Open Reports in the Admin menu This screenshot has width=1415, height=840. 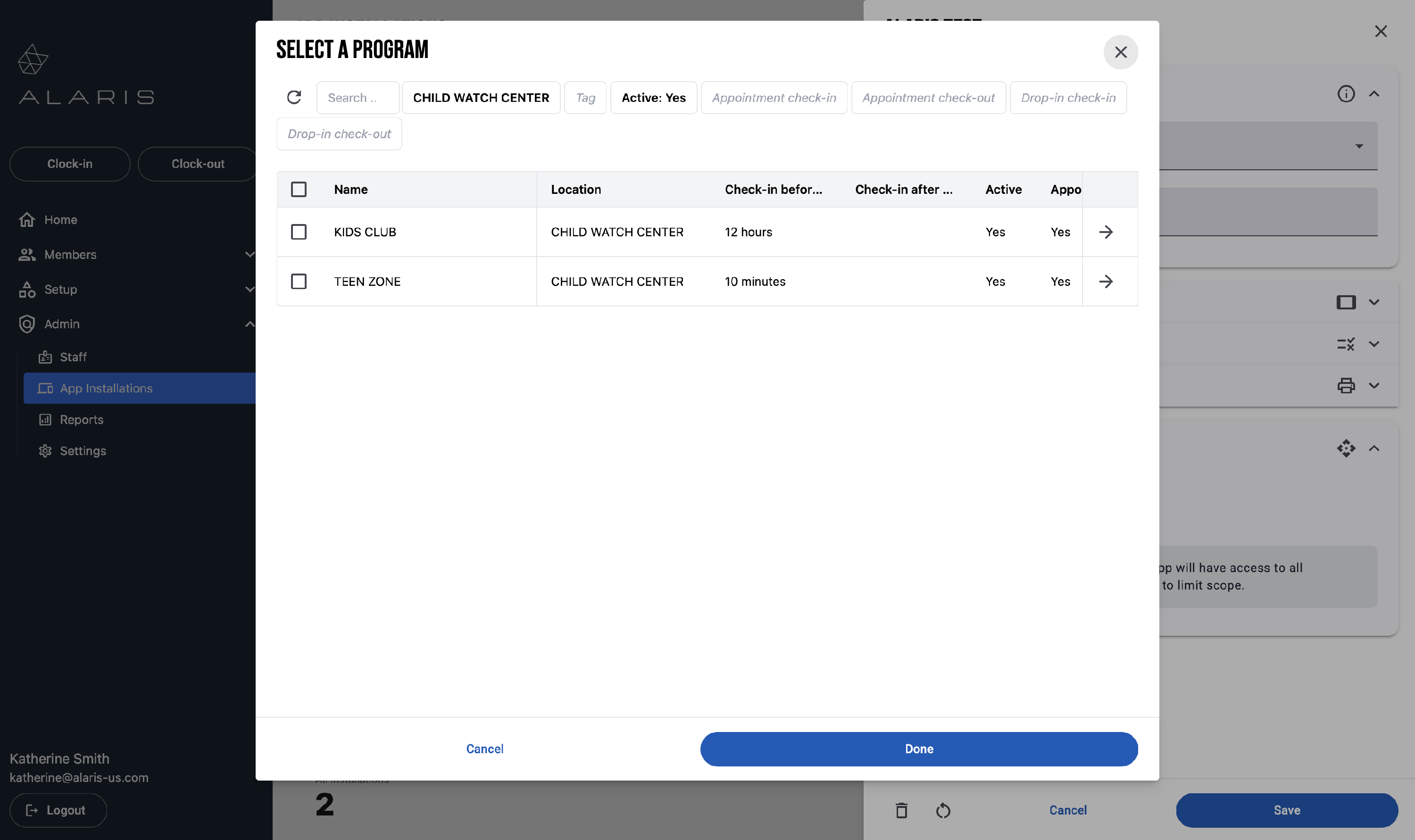click(82, 419)
